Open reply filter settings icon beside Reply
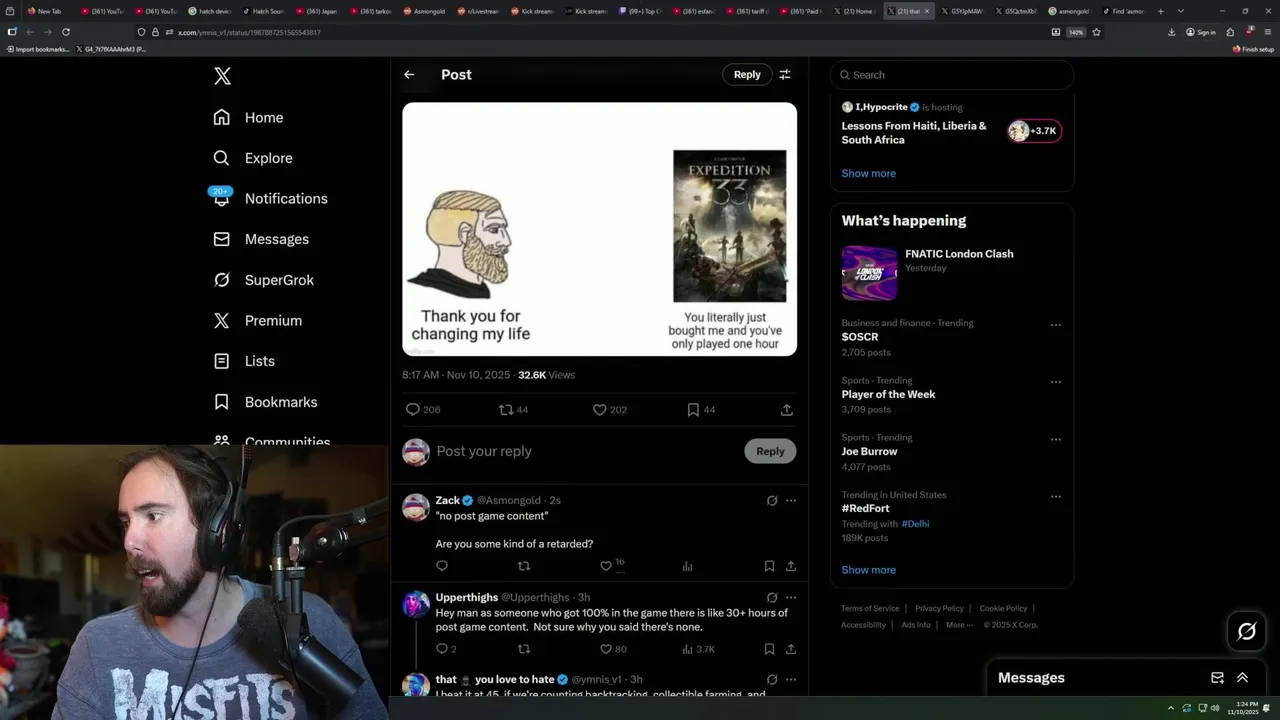This screenshot has height=720, width=1280. point(785,75)
